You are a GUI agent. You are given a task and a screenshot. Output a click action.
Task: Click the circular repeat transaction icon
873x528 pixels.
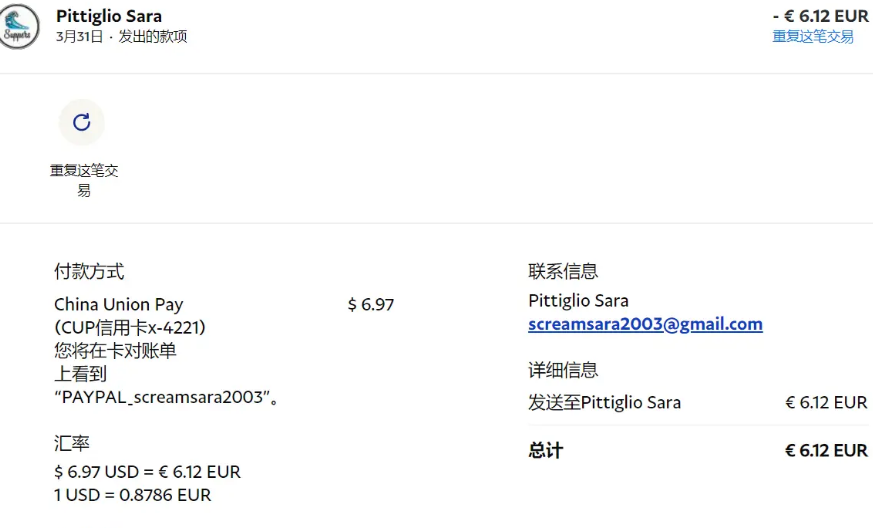coord(82,122)
